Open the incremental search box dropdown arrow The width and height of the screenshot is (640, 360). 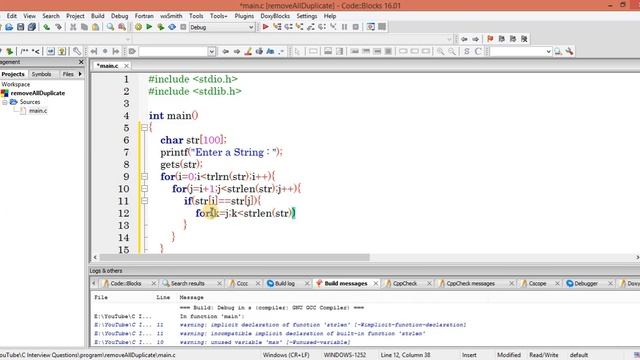tap(211, 52)
